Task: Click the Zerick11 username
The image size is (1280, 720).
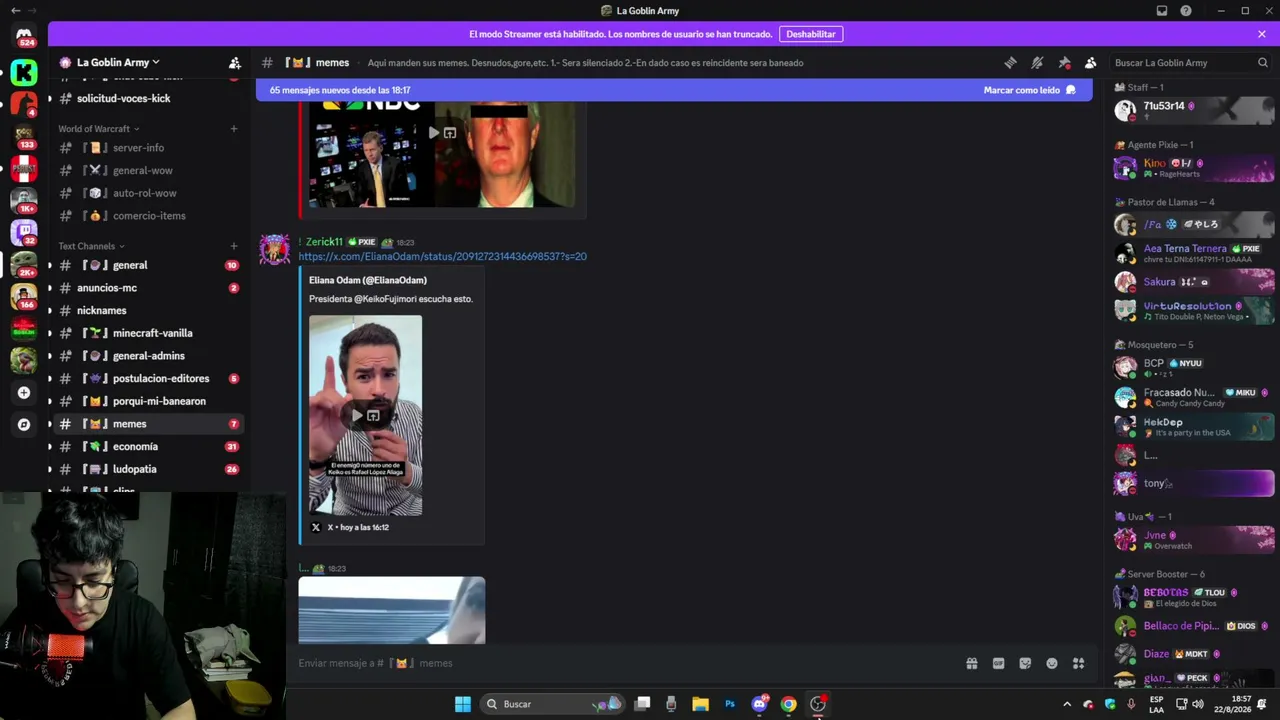Action: (324, 242)
